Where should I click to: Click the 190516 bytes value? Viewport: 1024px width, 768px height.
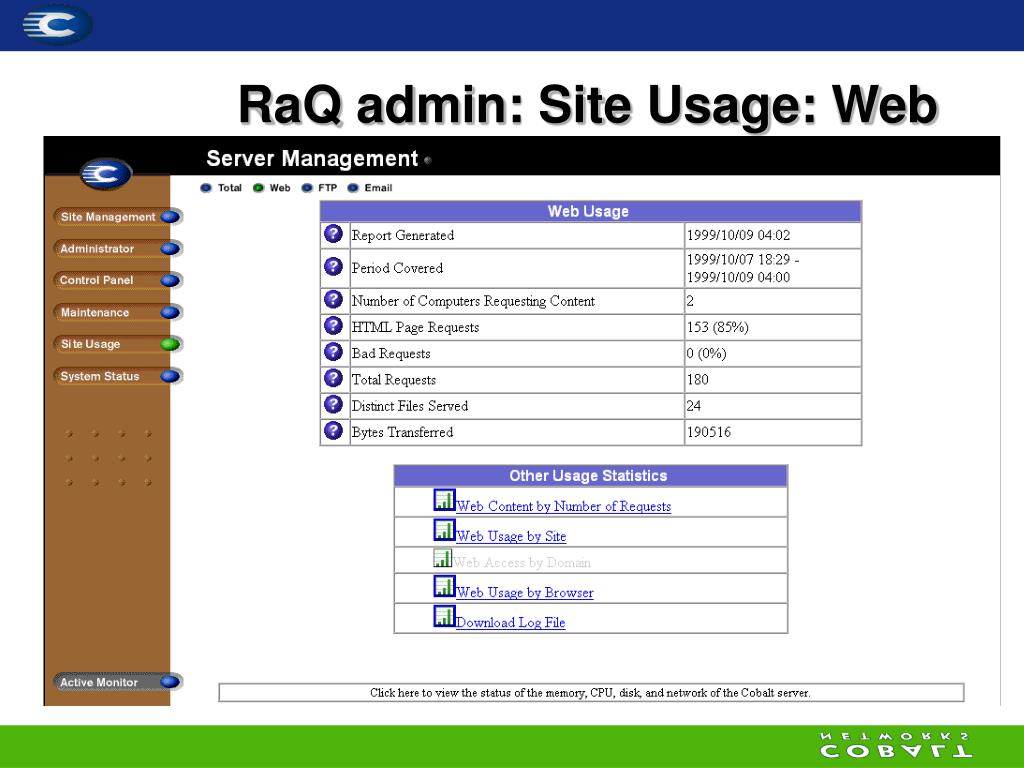[x=709, y=432]
